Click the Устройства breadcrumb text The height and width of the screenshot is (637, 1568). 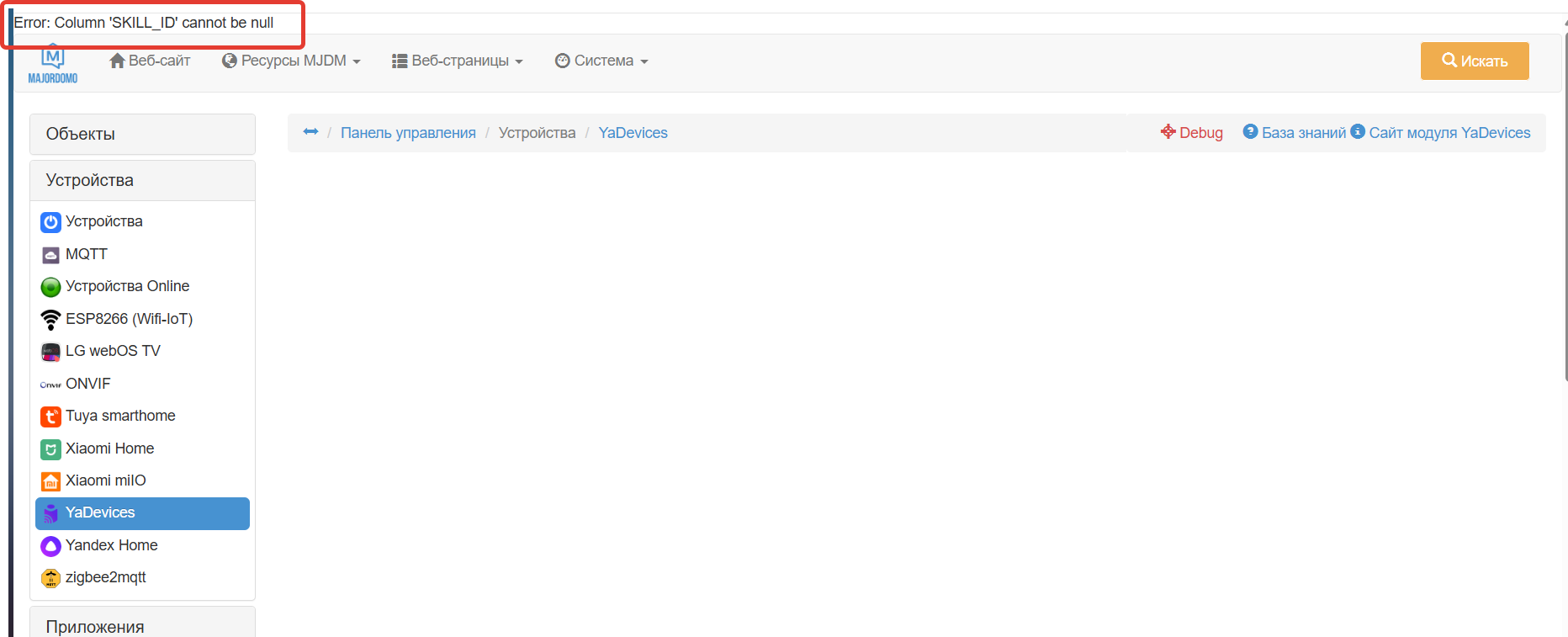537,133
